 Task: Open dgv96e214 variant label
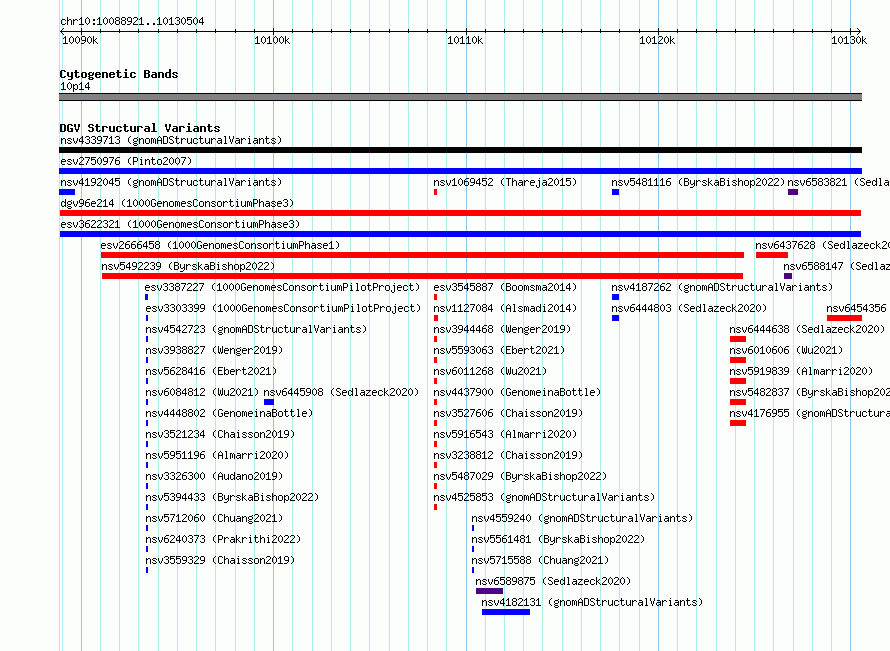coord(177,203)
